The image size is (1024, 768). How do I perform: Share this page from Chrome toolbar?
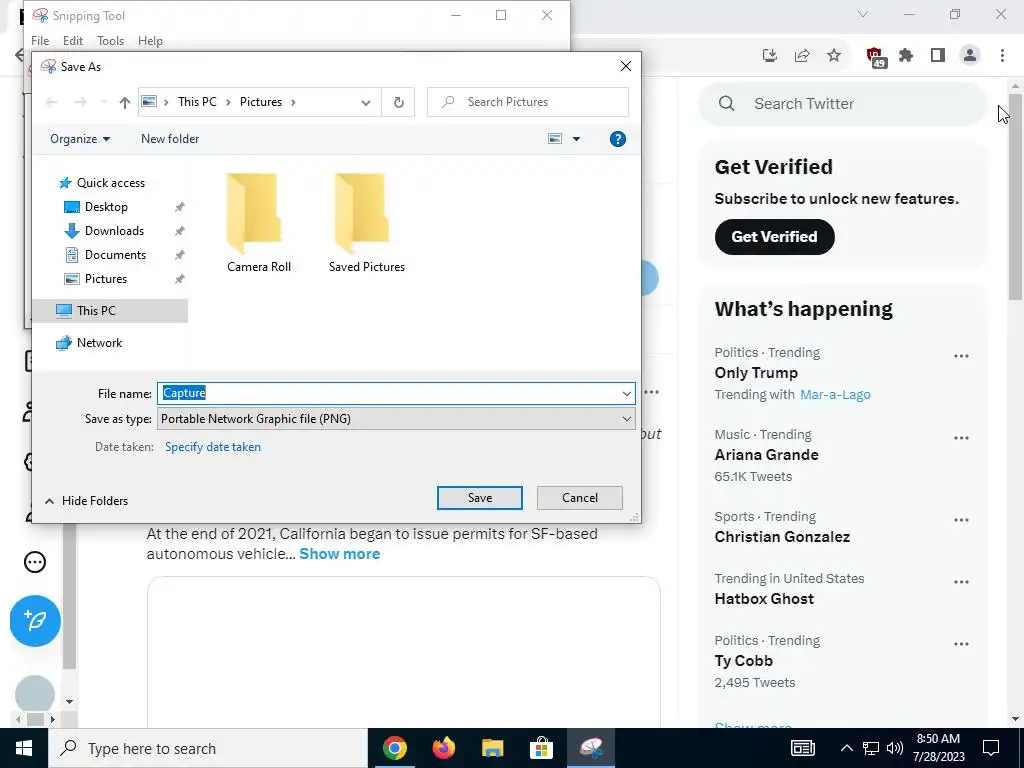pyautogui.click(x=802, y=56)
